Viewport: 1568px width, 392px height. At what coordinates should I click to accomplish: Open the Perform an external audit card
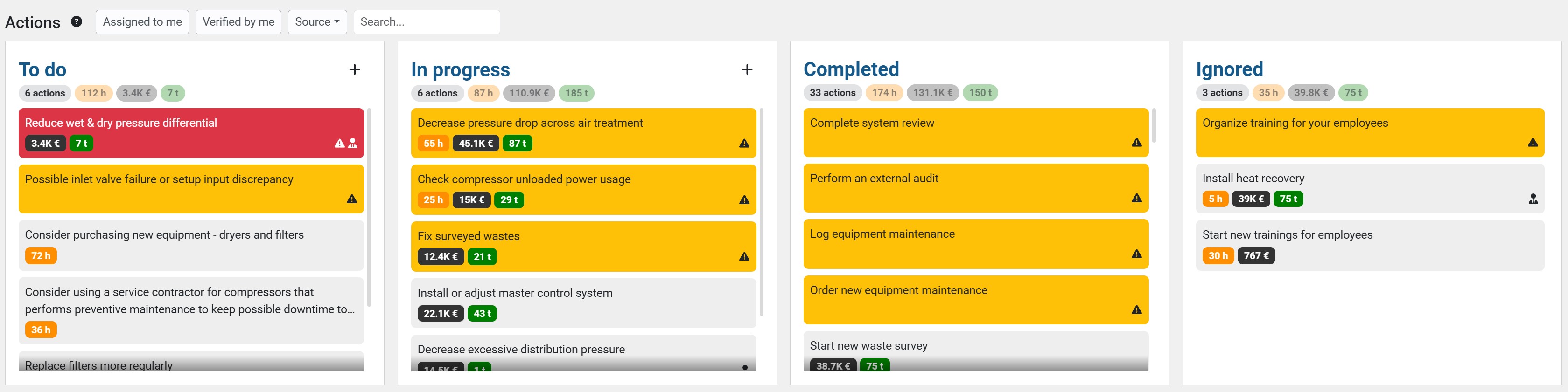976,188
